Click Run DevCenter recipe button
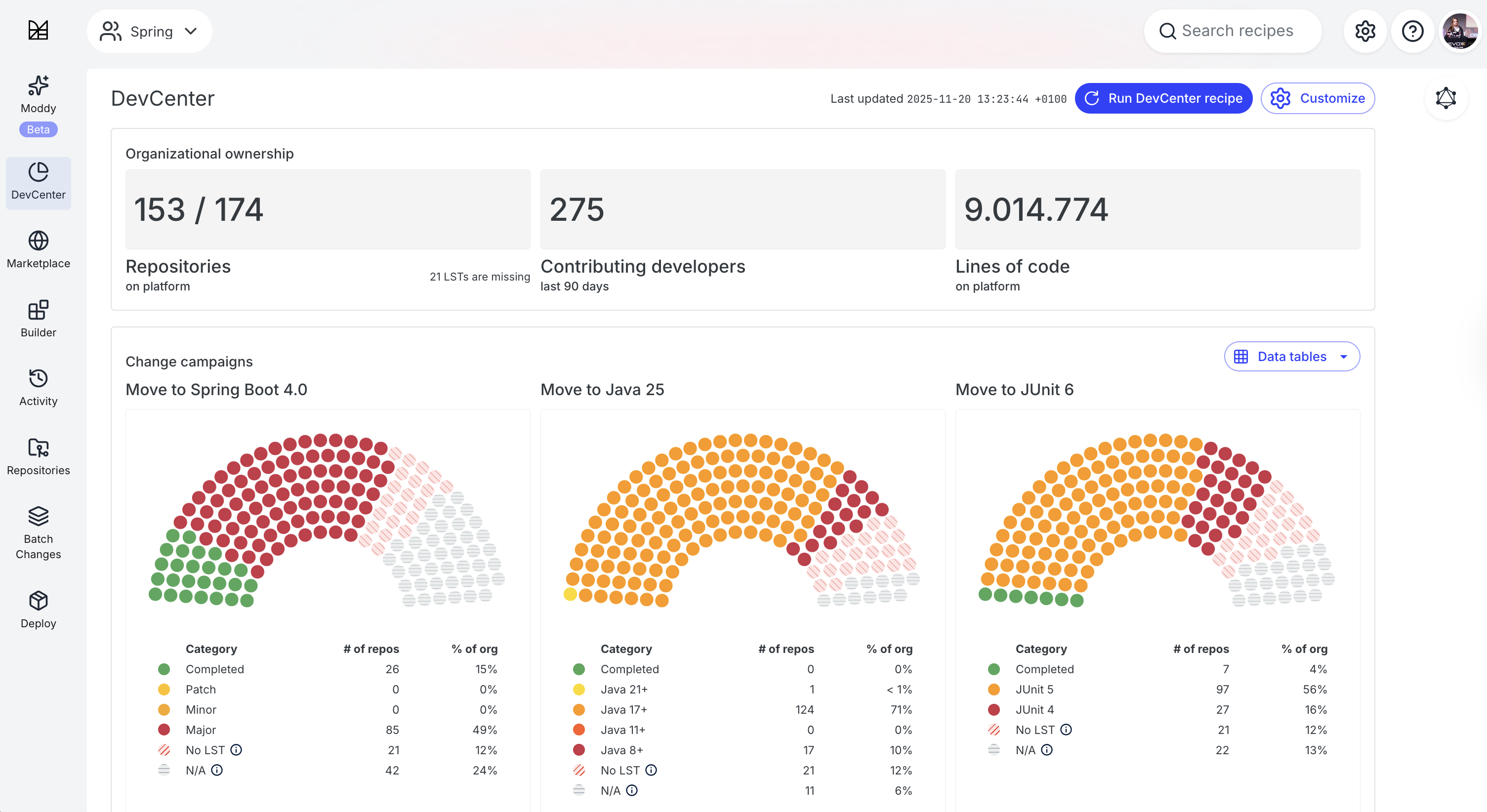Image resolution: width=1487 pixels, height=812 pixels. coord(1163,98)
